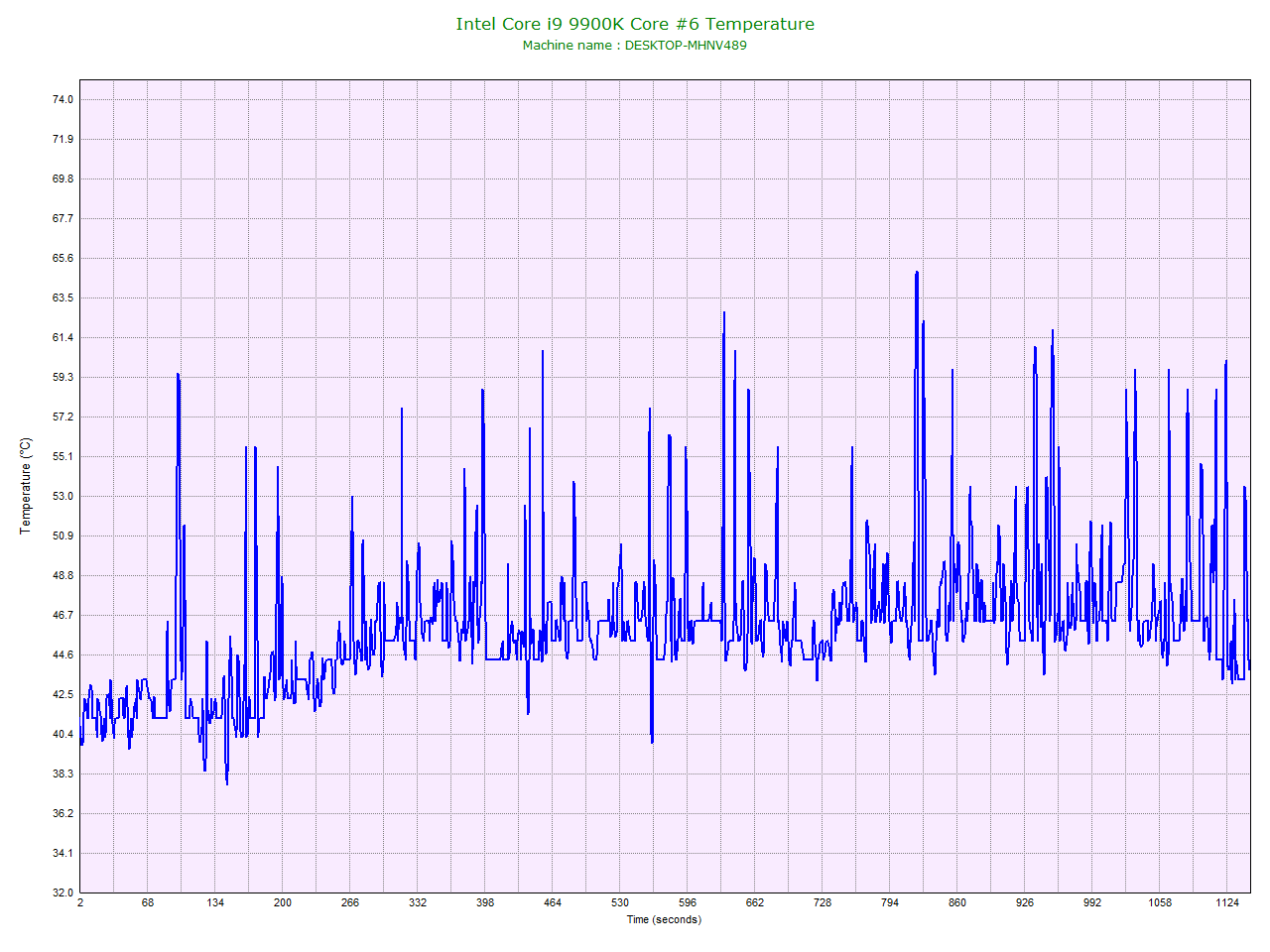Select the 74.0 temperature axis value
Viewport: 1270px width, 952px height.
63,99
